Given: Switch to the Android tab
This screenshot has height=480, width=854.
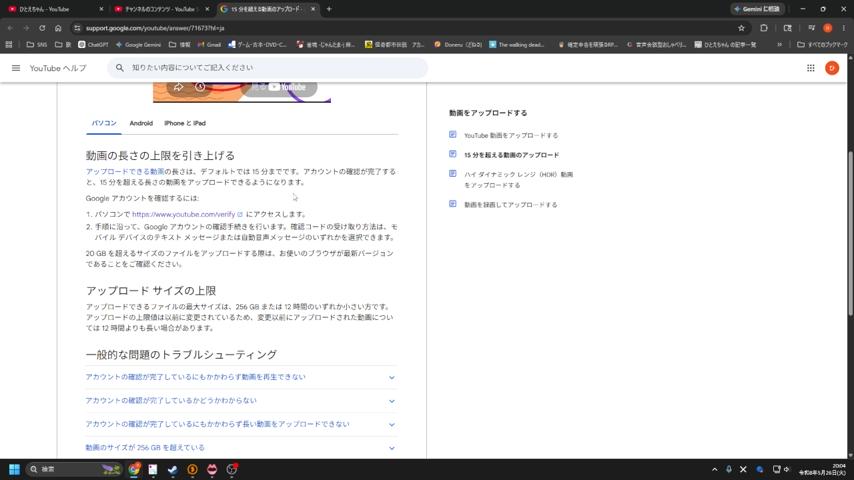Looking at the screenshot, I should [x=141, y=123].
